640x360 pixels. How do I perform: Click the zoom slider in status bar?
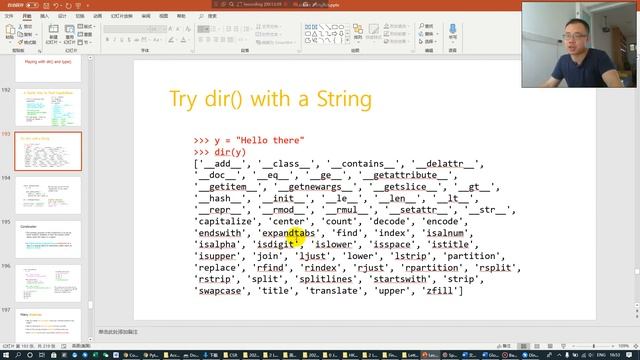click(594, 346)
